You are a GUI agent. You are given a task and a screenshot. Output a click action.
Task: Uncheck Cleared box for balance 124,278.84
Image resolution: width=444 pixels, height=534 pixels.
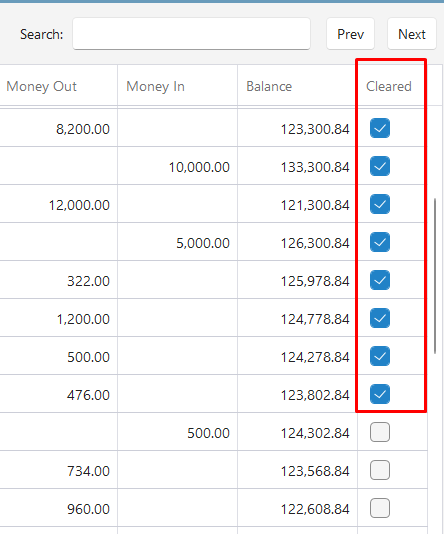(380, 356)
